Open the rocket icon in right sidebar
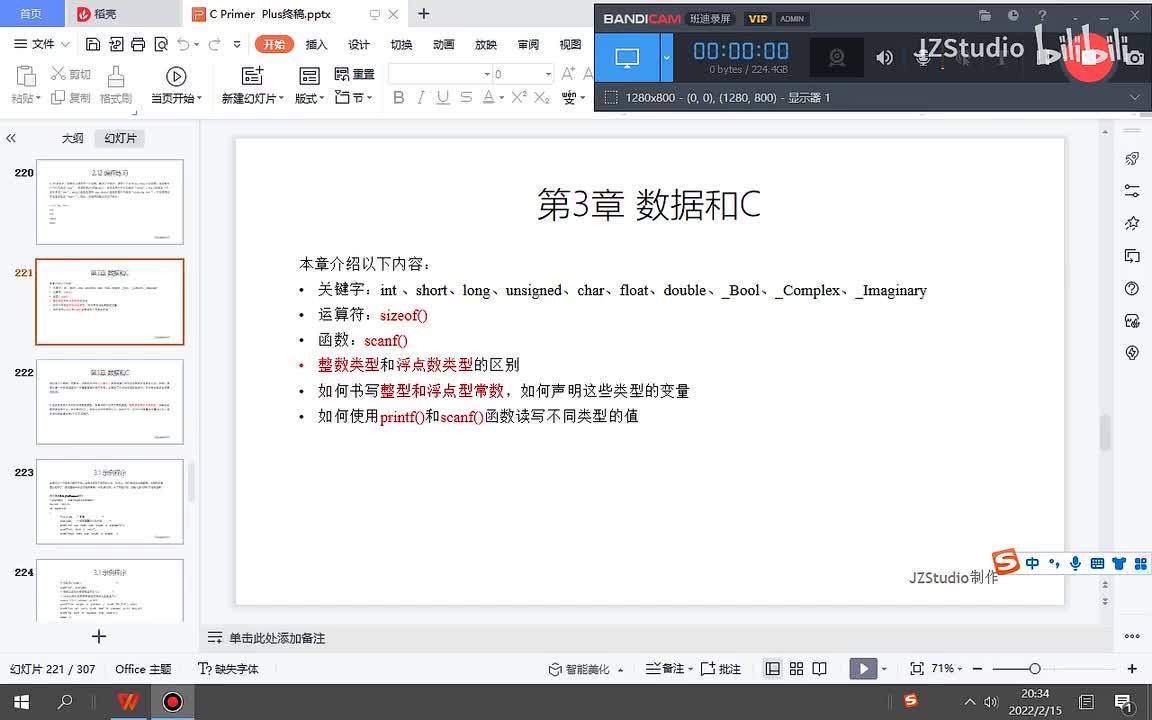 point(1131,159)
